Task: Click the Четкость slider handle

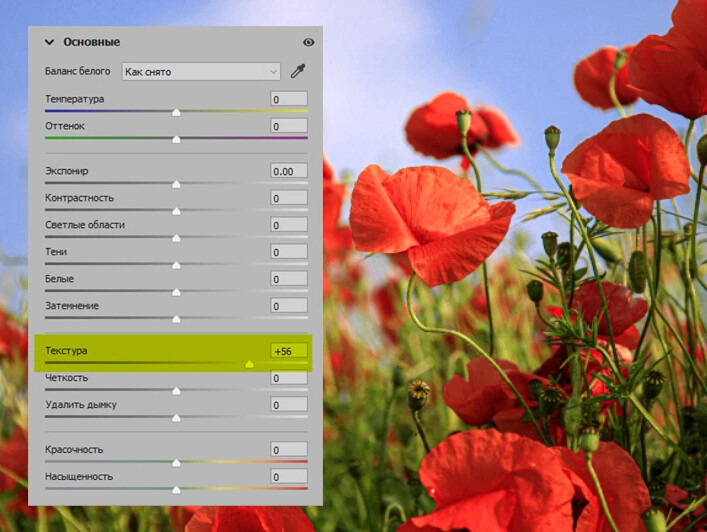Action: (x=176, y=391)
